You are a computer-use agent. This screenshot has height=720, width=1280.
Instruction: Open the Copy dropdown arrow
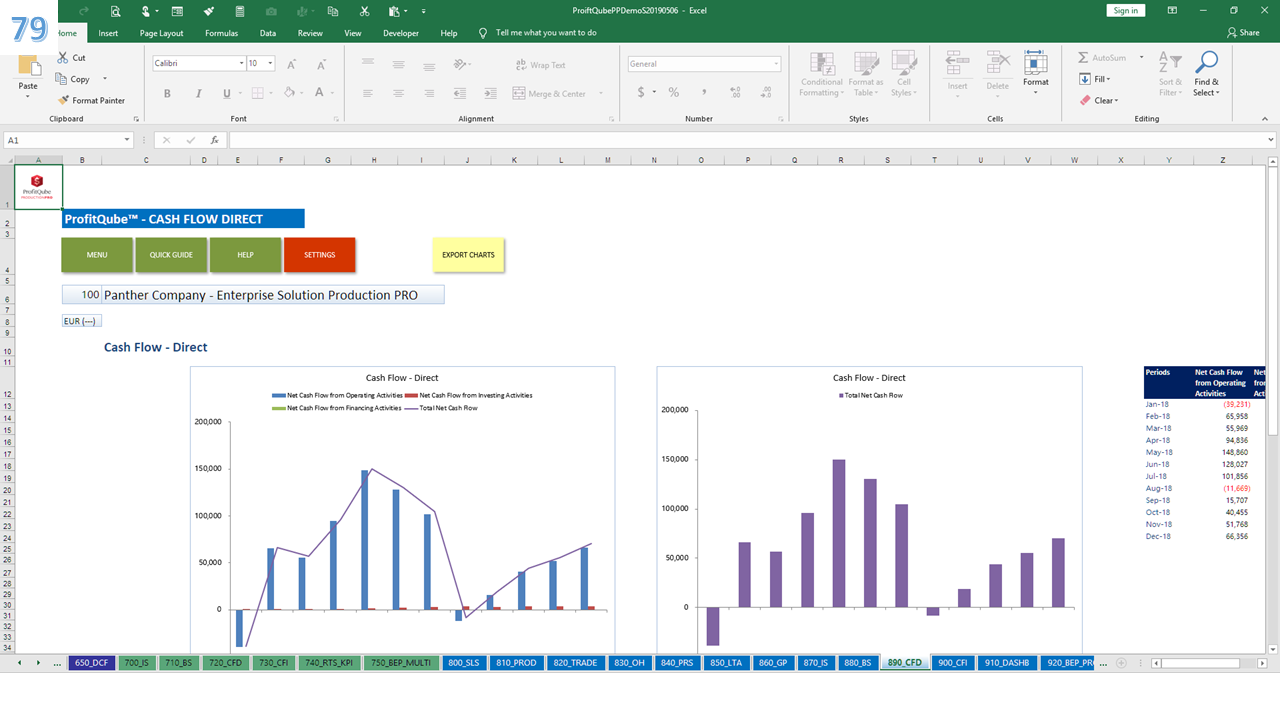105,79
